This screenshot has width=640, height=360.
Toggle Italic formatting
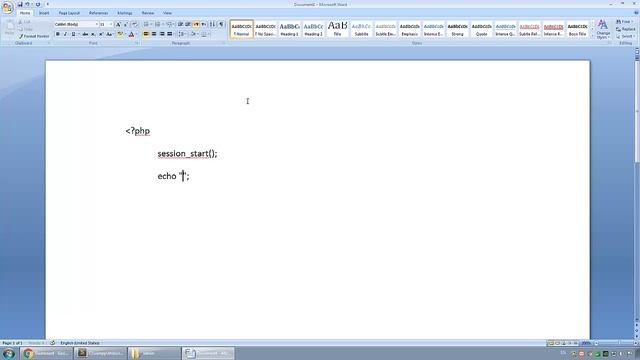pyautogui.click(x=65, y=34)
